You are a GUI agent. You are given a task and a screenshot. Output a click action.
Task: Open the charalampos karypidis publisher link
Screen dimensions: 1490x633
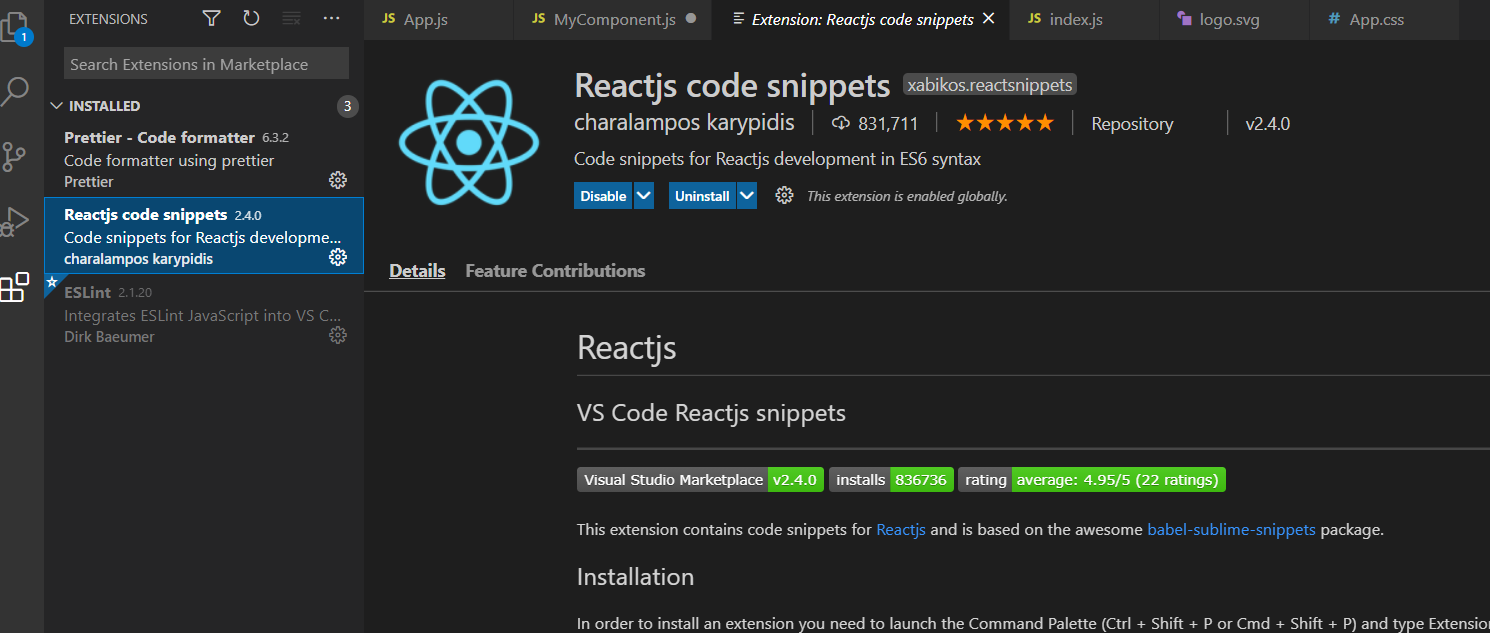pos(685,123)
